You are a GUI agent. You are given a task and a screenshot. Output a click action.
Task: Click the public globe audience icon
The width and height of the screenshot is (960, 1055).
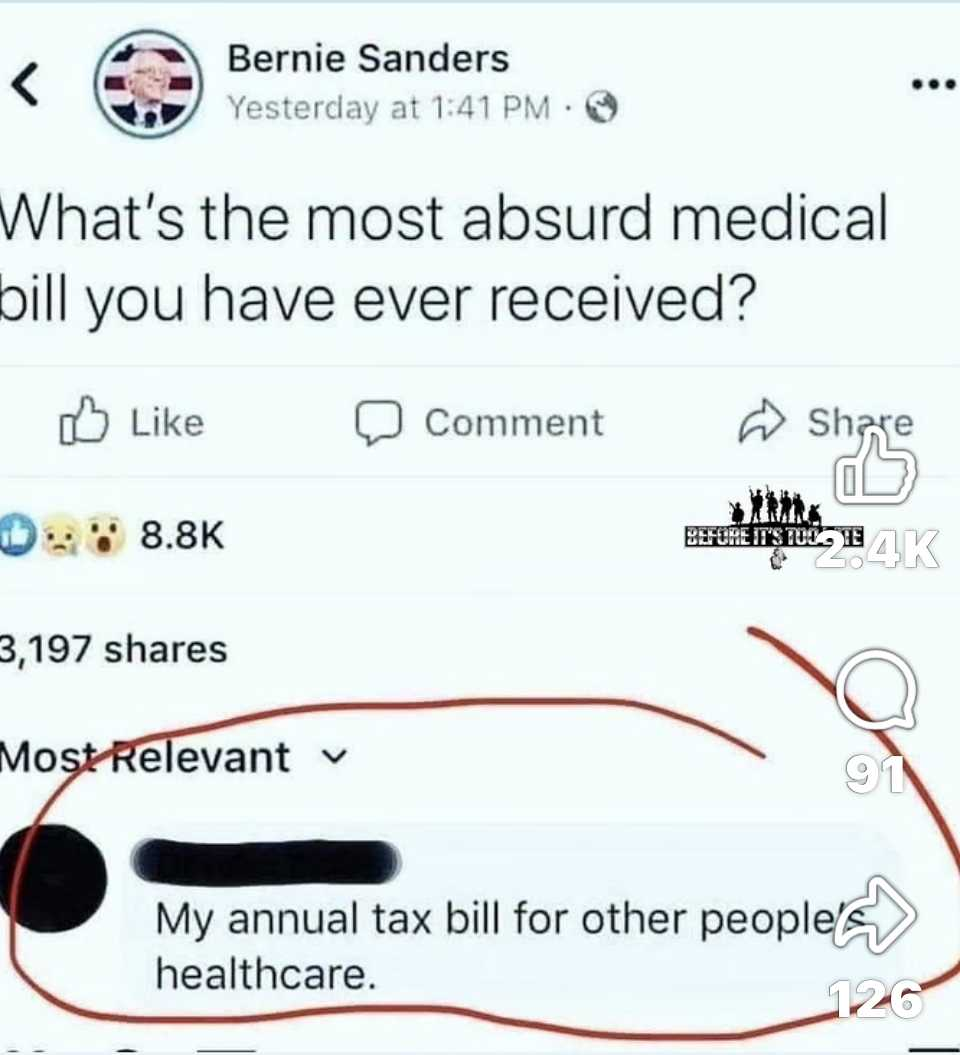601,108
